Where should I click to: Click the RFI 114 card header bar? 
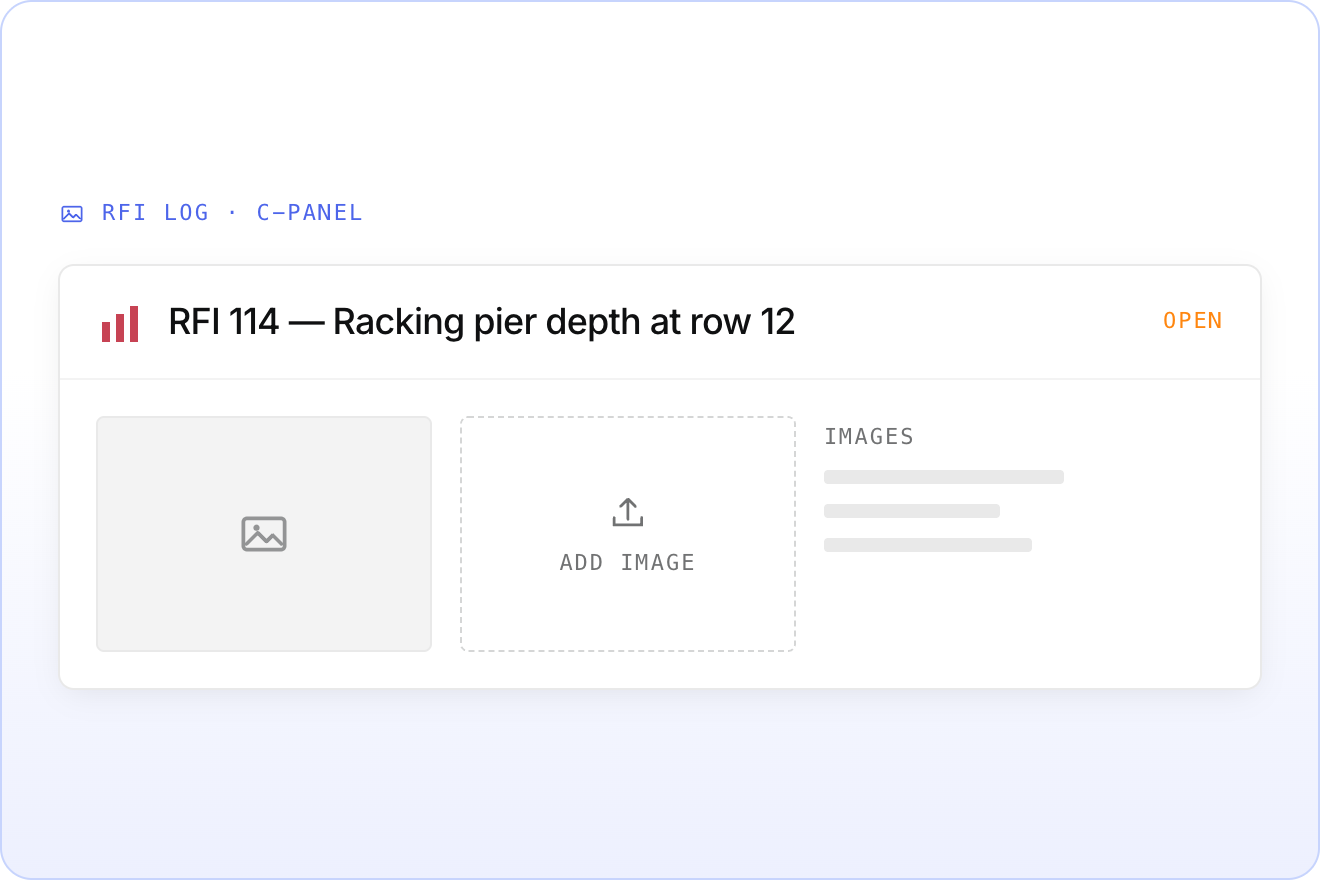[660, 322]
